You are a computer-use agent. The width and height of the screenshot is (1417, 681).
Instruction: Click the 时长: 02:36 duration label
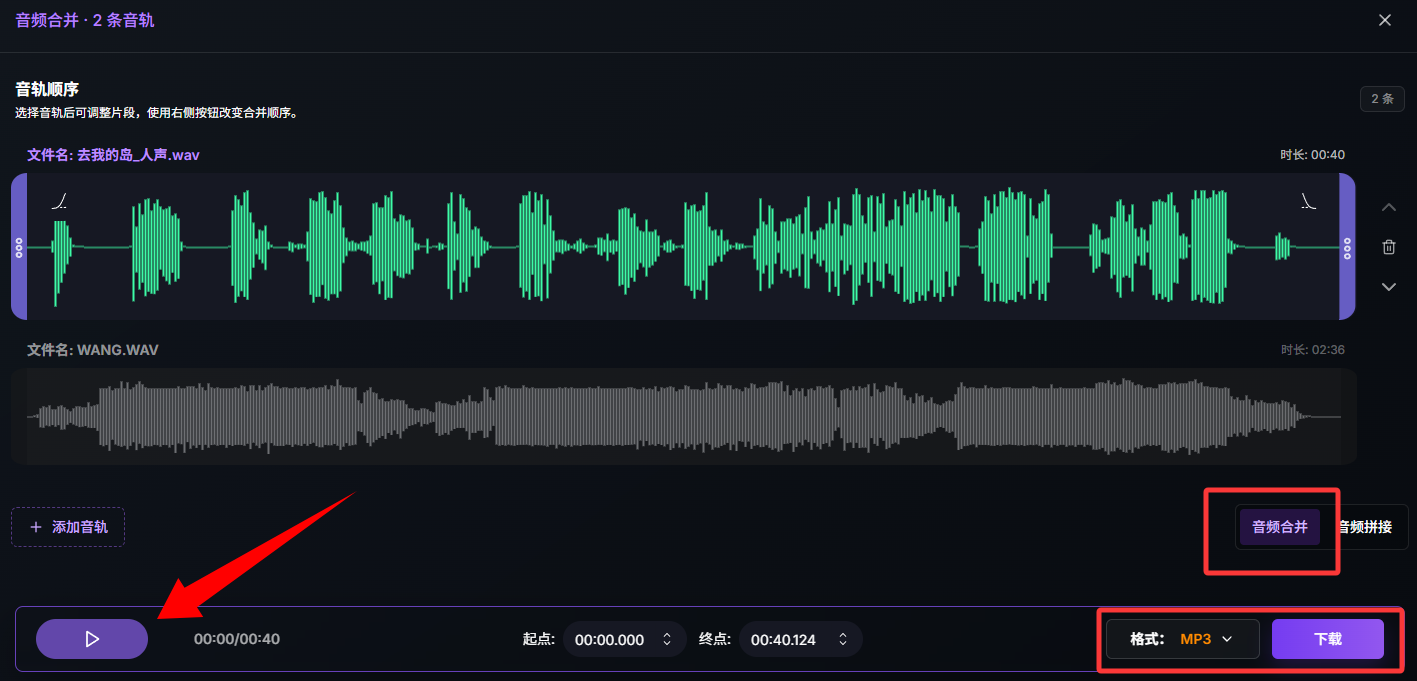click(x=1312, y=350)
